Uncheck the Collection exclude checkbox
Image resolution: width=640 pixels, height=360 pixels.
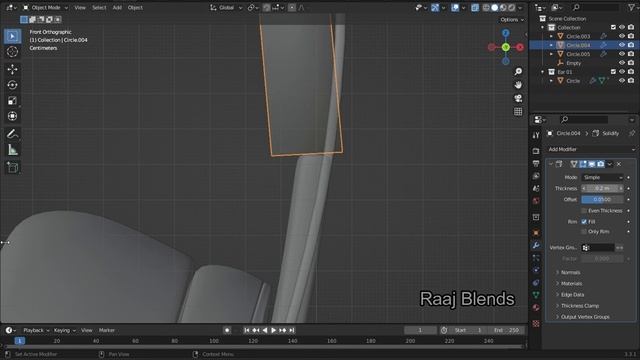(x=613, y=27)
